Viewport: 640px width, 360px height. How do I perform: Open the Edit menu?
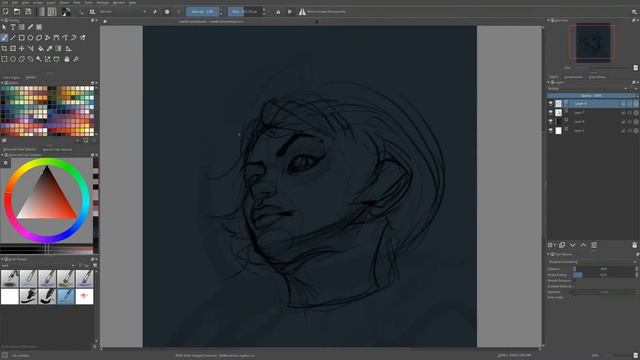tap(15, 2)
